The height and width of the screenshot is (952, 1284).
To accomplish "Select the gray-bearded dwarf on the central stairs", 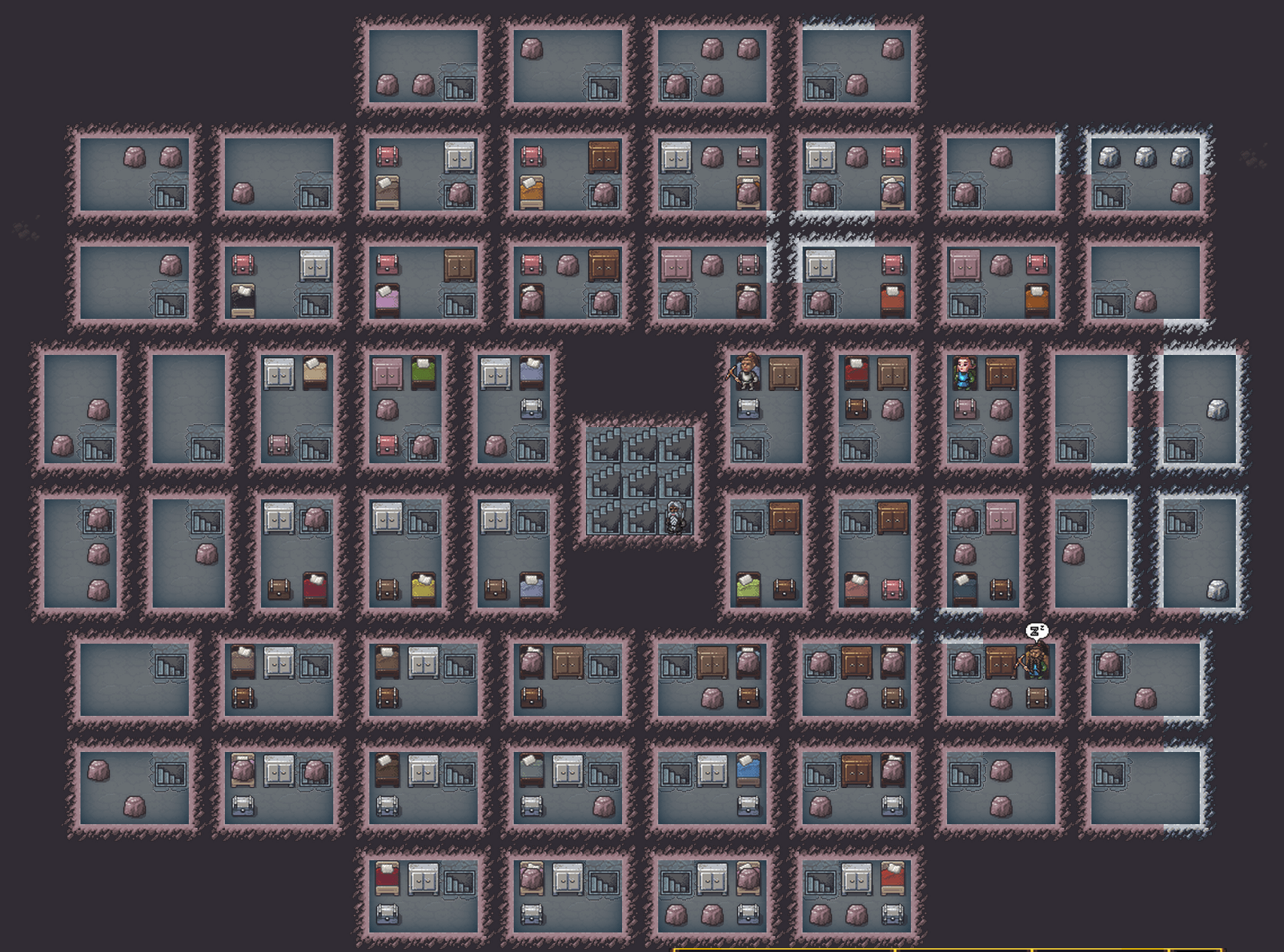I will coord(675,517).
